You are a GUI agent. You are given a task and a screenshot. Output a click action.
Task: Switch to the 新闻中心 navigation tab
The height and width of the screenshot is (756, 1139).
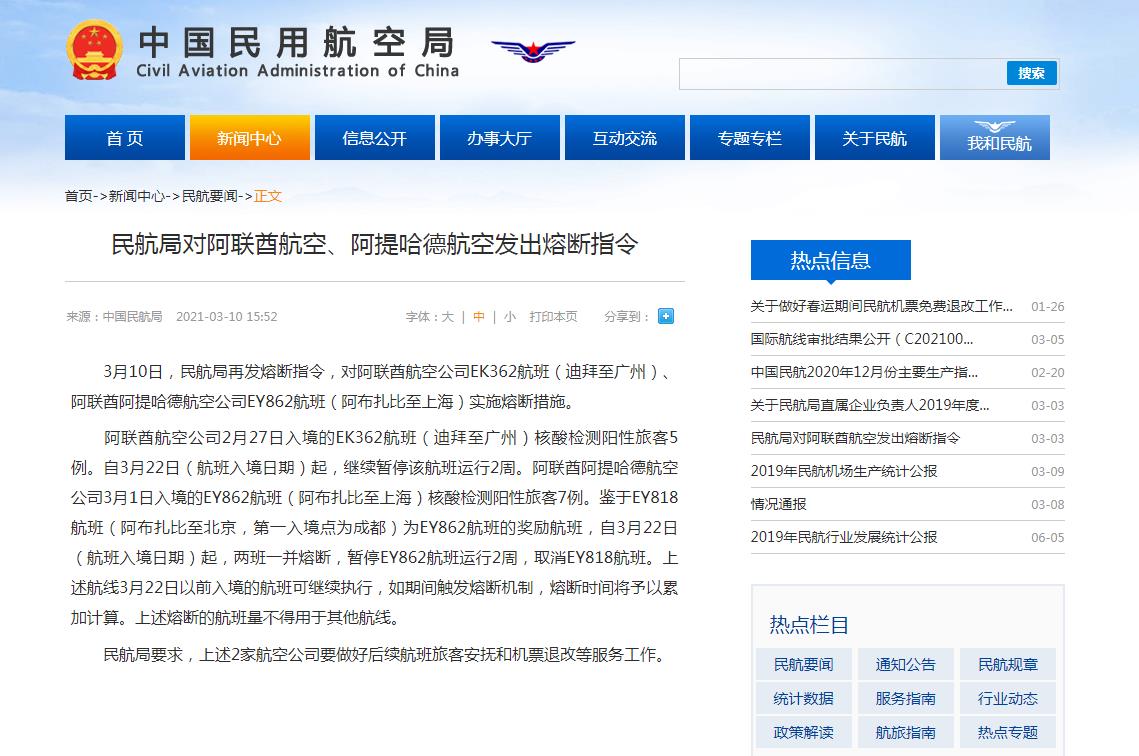[249, 137]
